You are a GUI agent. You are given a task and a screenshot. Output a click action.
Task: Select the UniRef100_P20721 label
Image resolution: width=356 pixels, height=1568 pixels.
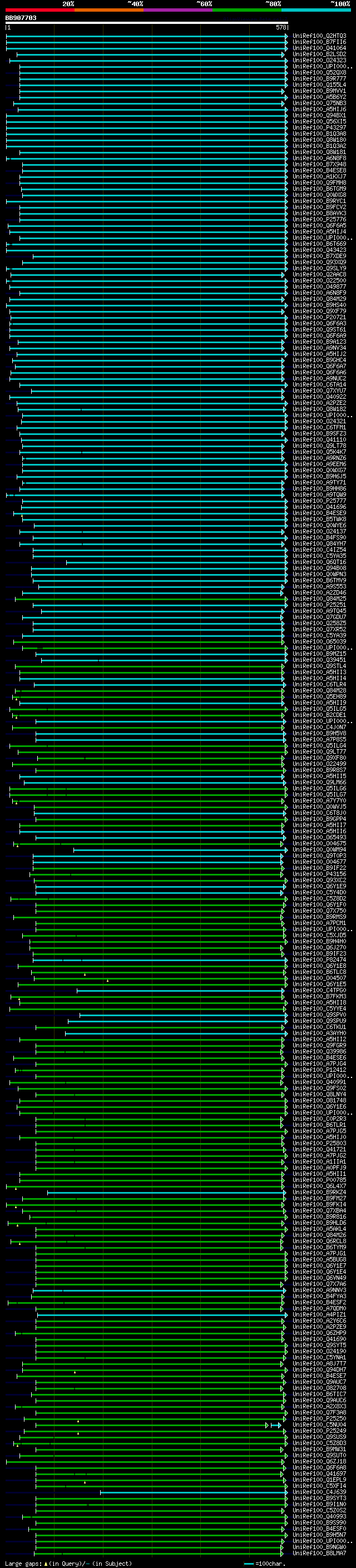pos(319,317)
